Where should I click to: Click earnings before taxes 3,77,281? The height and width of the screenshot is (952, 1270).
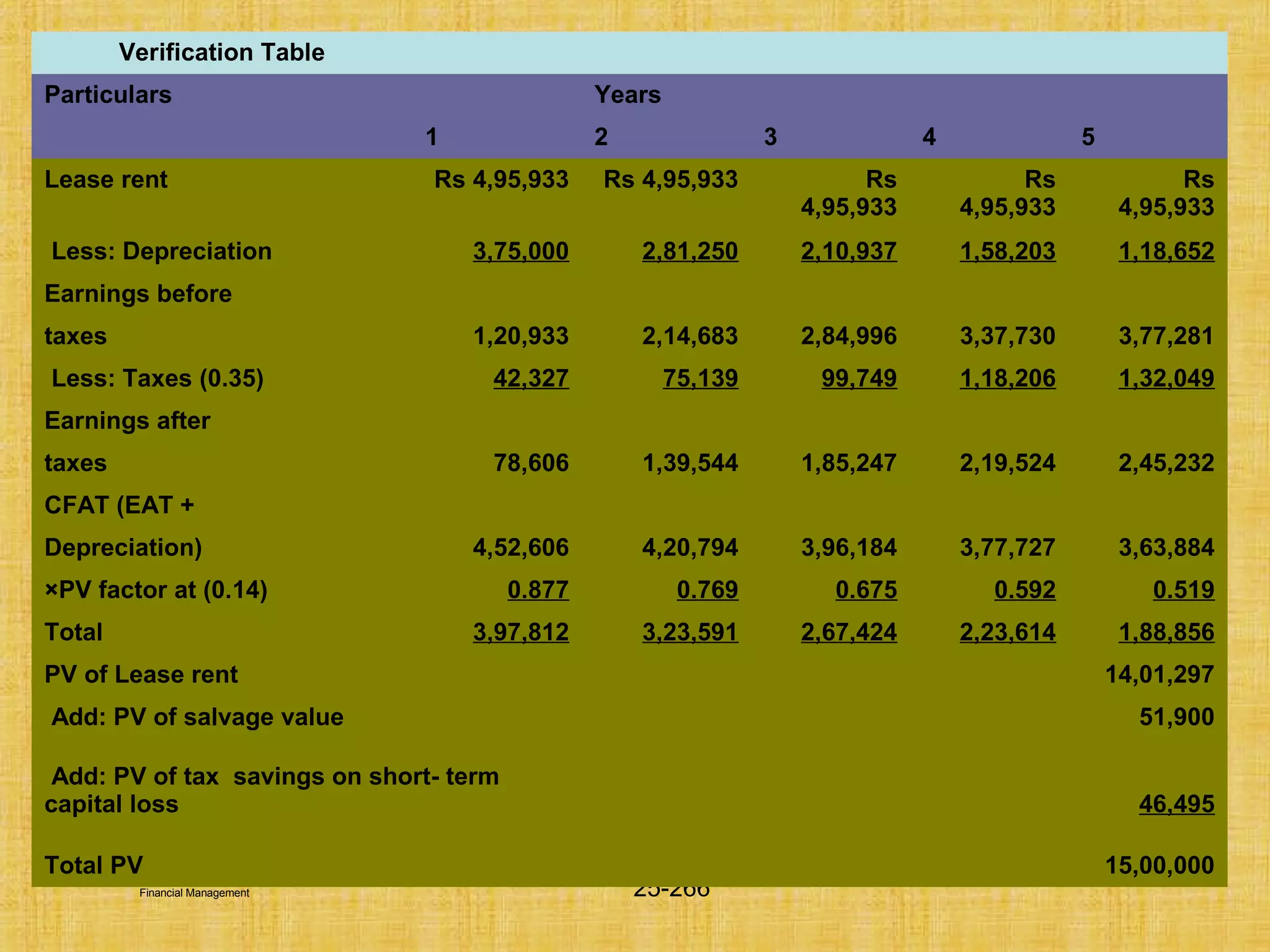pyautogui.click(x=1166, y=336)
